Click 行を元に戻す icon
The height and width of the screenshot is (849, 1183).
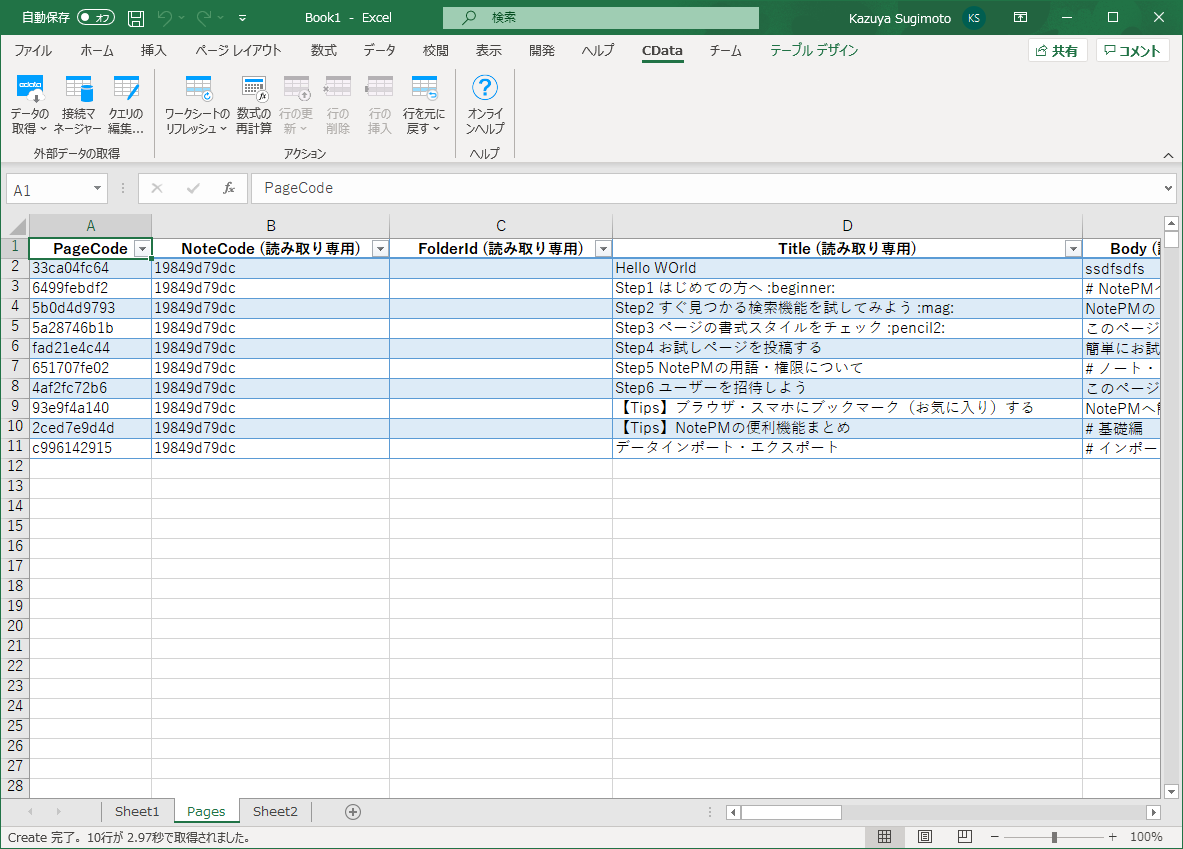[424, 89]
